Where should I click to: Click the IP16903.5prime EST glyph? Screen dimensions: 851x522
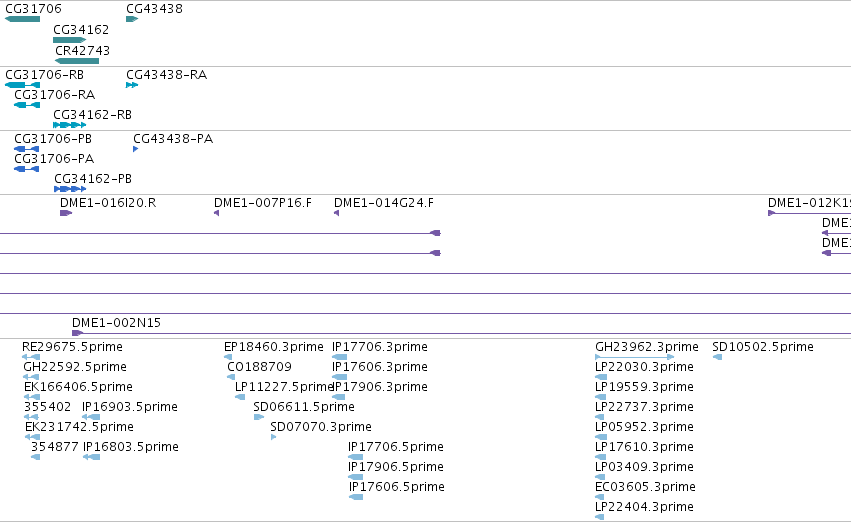point(91,417)
